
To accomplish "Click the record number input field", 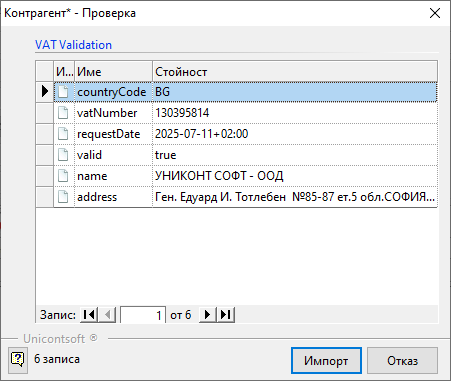I will tap(143, 315).
